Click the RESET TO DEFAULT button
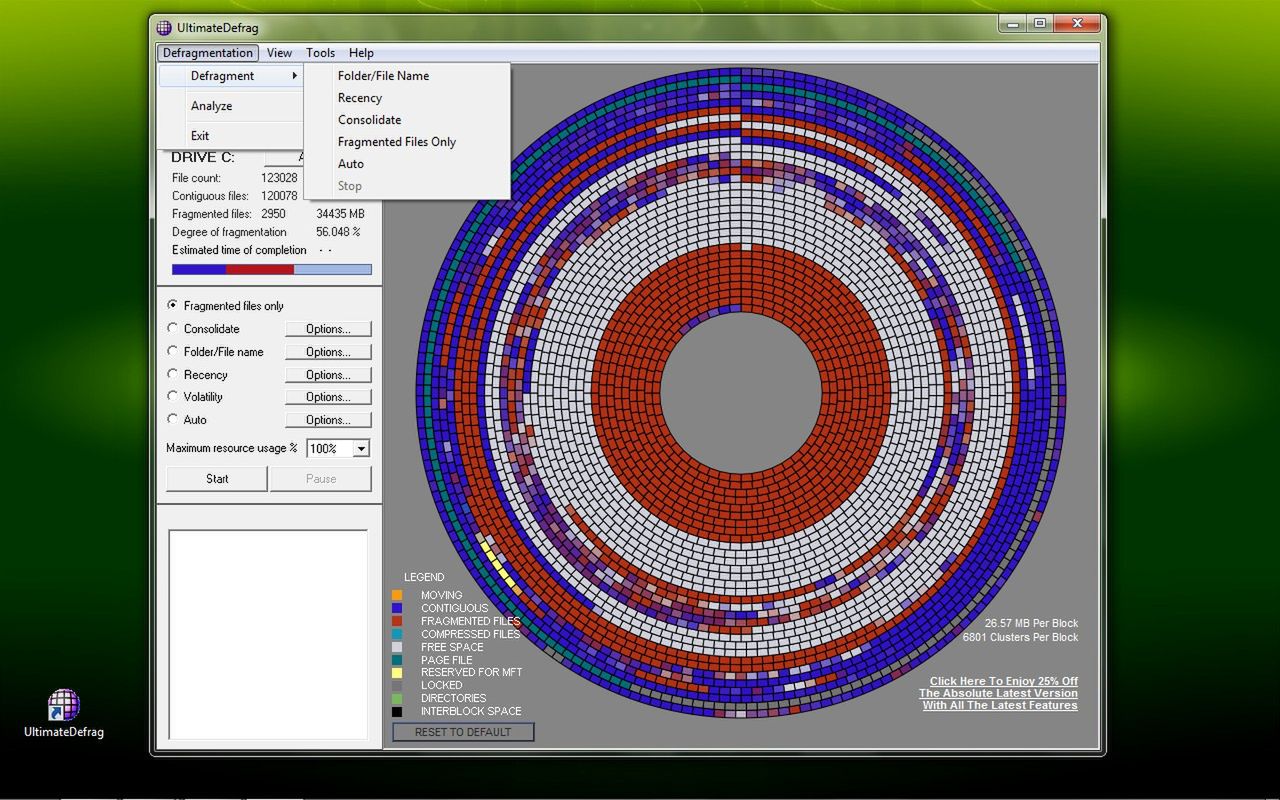1280x800 pixels. [463, 732]
